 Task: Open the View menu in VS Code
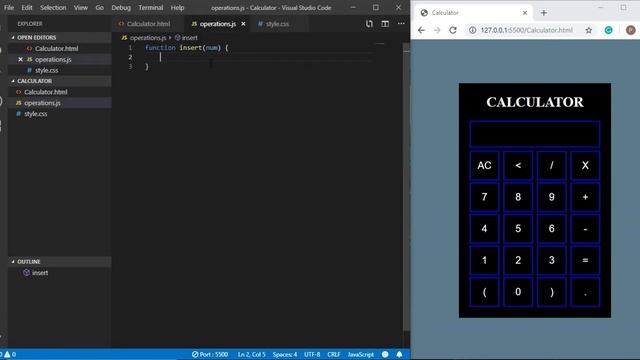coord(81,7)
